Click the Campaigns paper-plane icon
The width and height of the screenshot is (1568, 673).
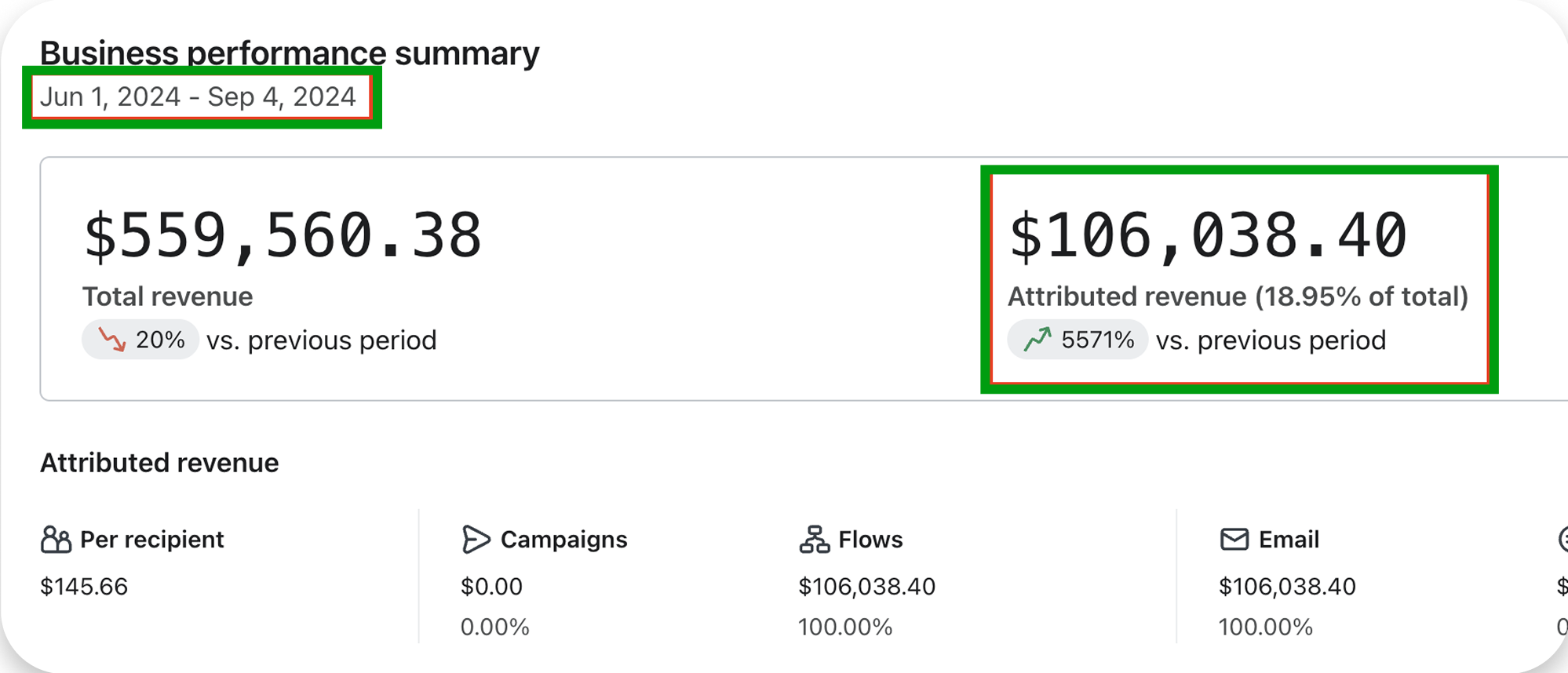coord(476,540)
